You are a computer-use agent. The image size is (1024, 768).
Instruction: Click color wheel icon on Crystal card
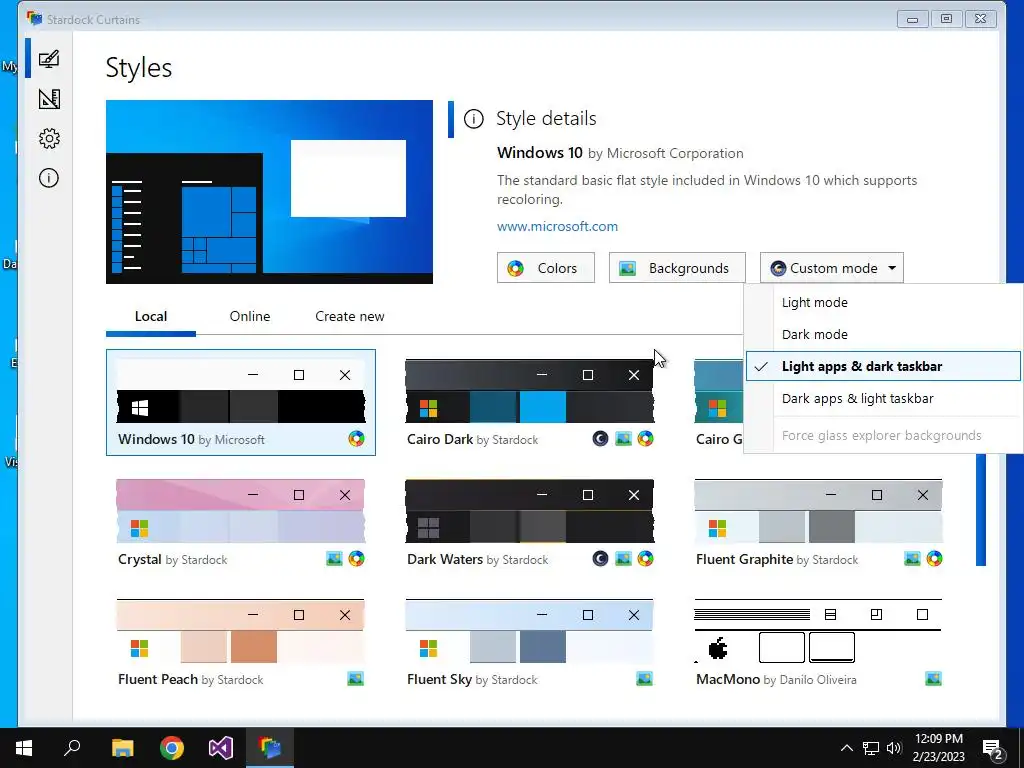(x=356, y=559)
